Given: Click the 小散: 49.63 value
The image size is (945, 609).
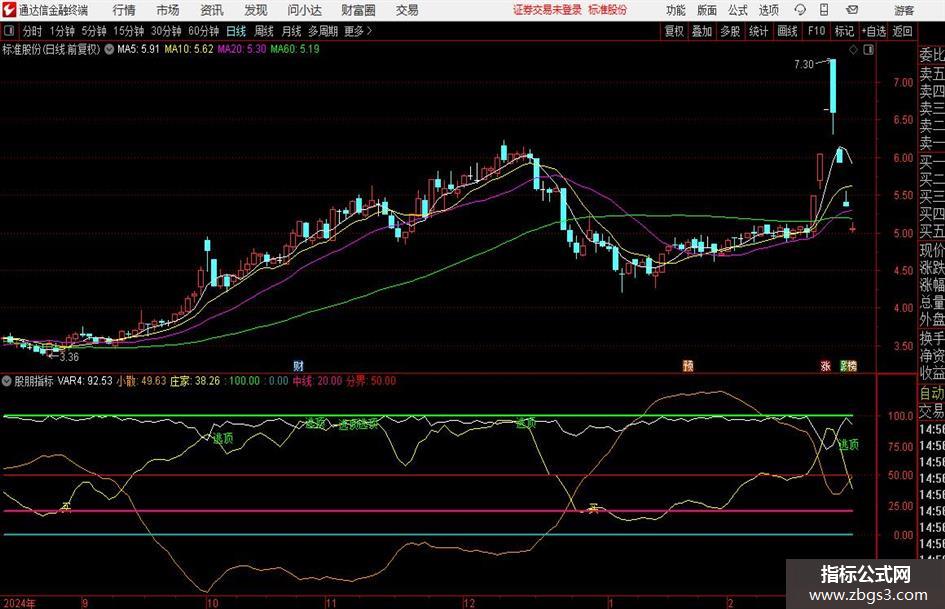Looking at the screenshot, I should click(x=141, y=381).
